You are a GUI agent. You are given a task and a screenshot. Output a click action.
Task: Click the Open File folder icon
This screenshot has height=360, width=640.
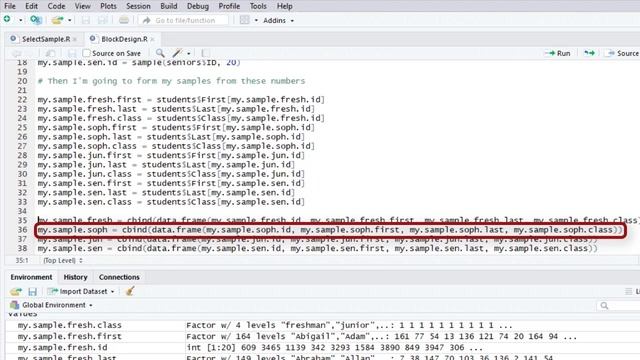57,20
